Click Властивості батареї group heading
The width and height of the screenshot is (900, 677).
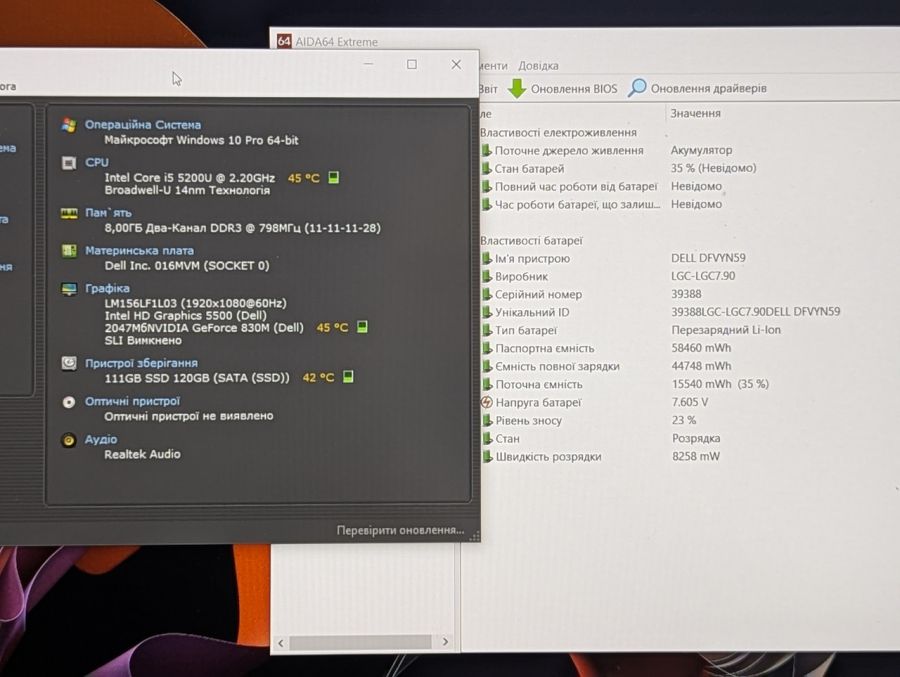531,241
